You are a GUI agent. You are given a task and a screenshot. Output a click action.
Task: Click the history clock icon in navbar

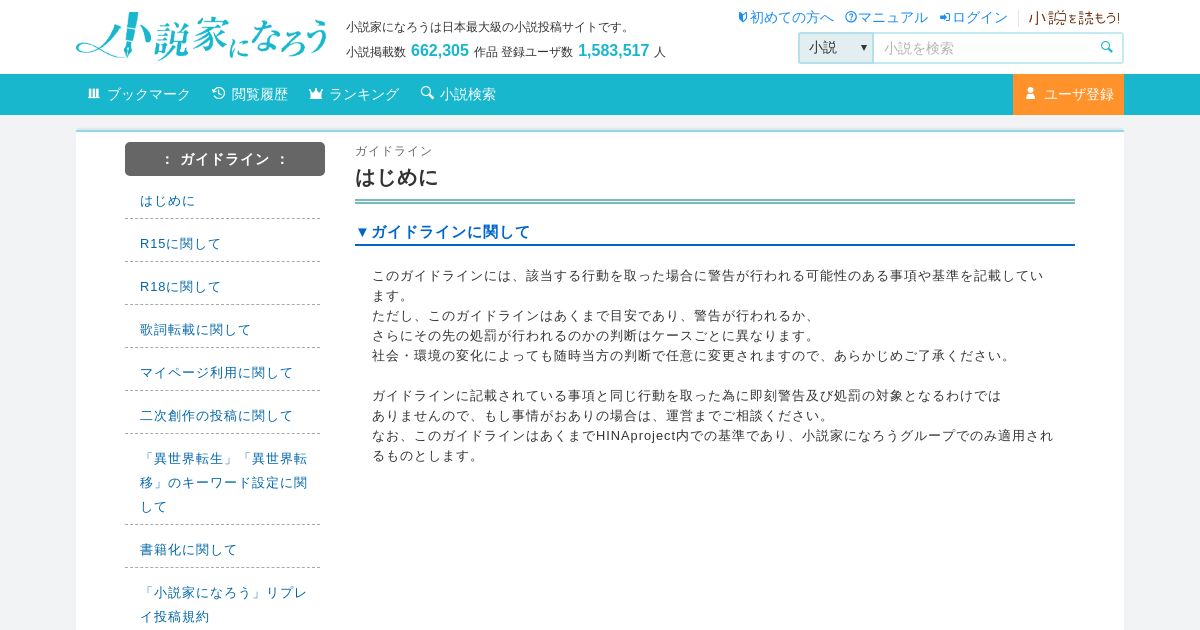tap(219, 93)
